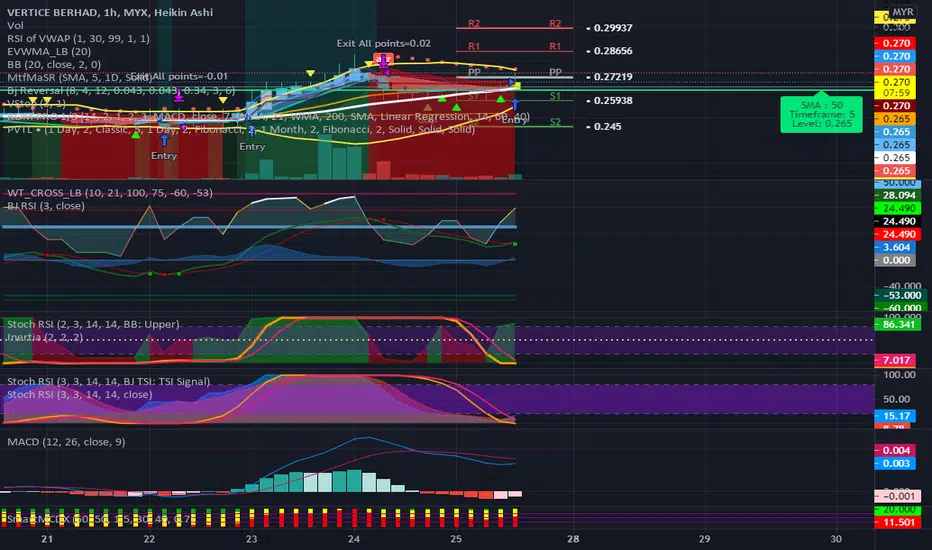
Task: Select the Inertia (2, 2, 2) legend
Action: tap(45, 337)
